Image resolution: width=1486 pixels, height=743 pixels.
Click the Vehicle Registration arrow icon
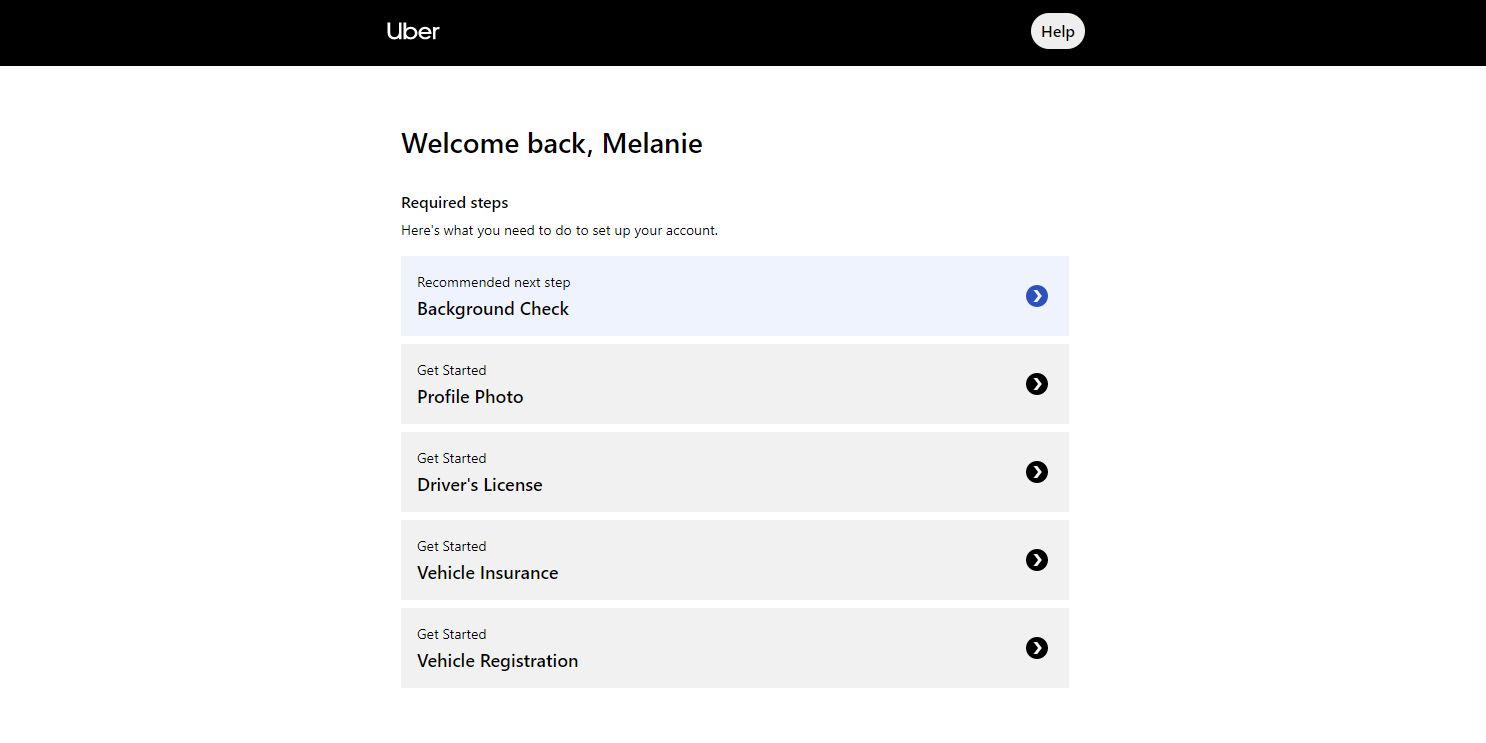pos(1037,648)
